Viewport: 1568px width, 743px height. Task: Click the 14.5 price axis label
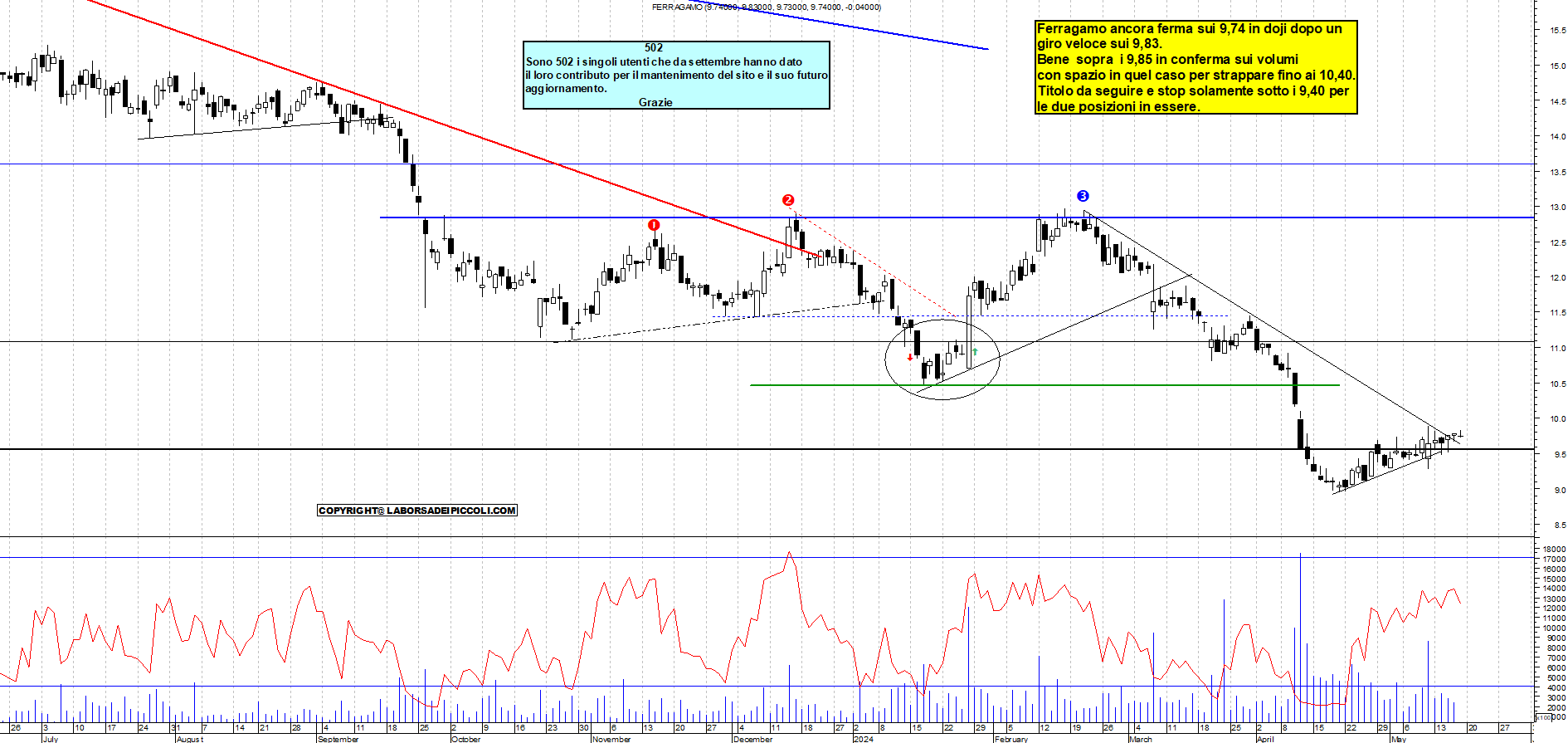[x=1557, y=101]
